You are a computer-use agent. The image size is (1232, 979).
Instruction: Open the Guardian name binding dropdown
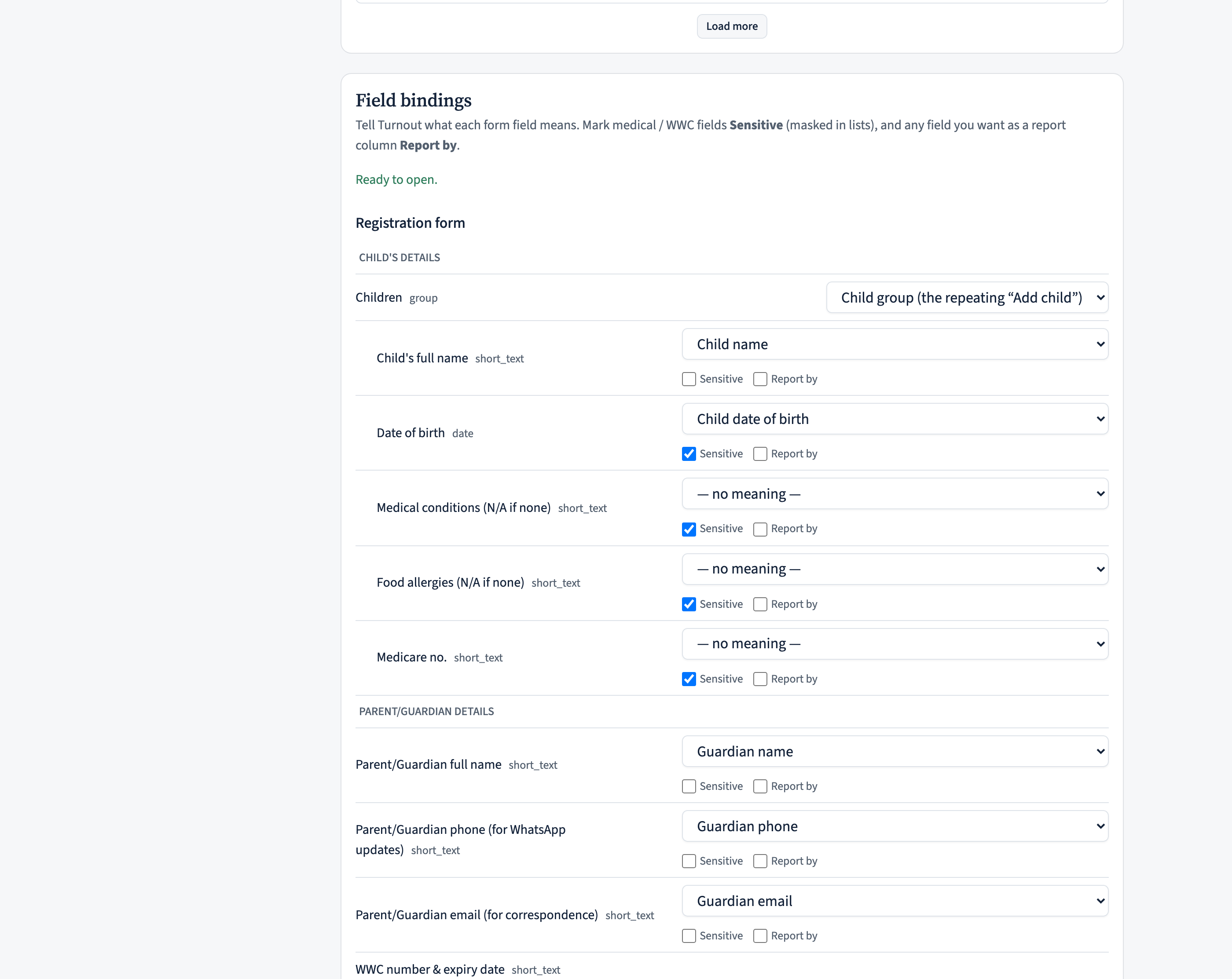point(895,751)
